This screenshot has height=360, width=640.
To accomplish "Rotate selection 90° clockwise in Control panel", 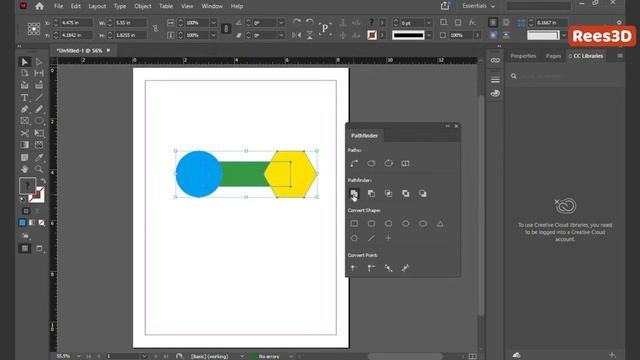I will pyautogui.click(x=297, y=22).
